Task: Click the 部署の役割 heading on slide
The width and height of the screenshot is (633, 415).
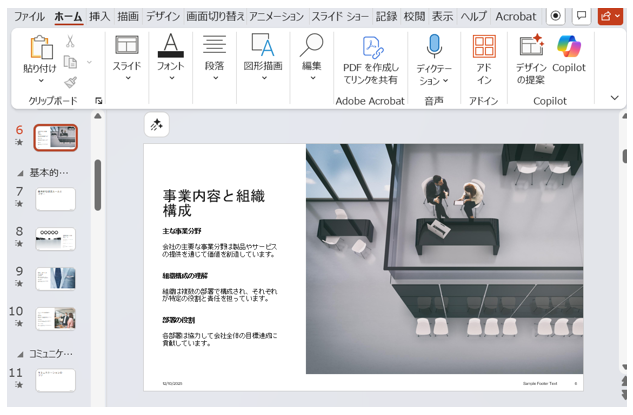Action: click(178, 320)
